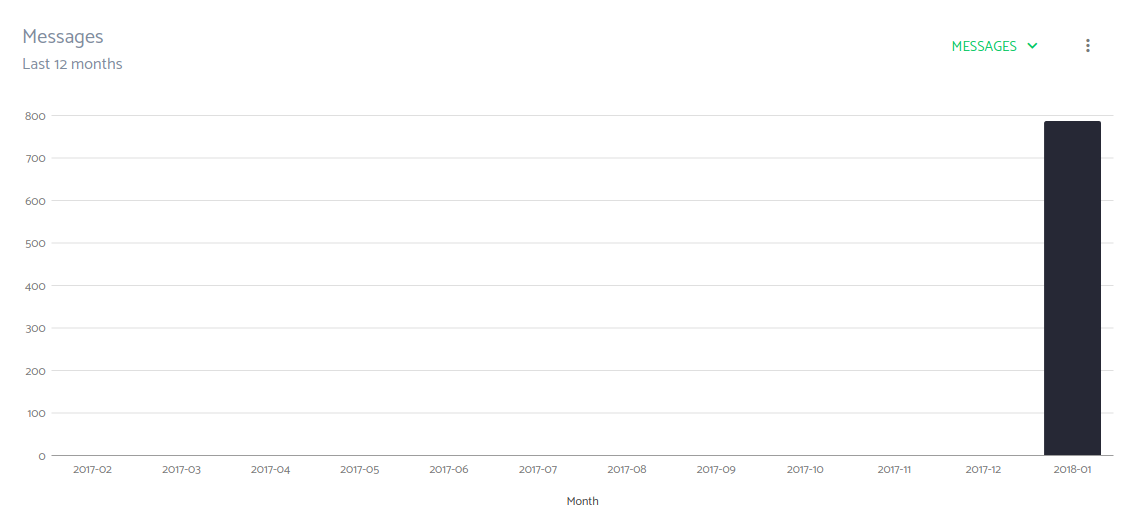Click the Messages chart title
1134x532 pixels.
click(x=63, y=37)
